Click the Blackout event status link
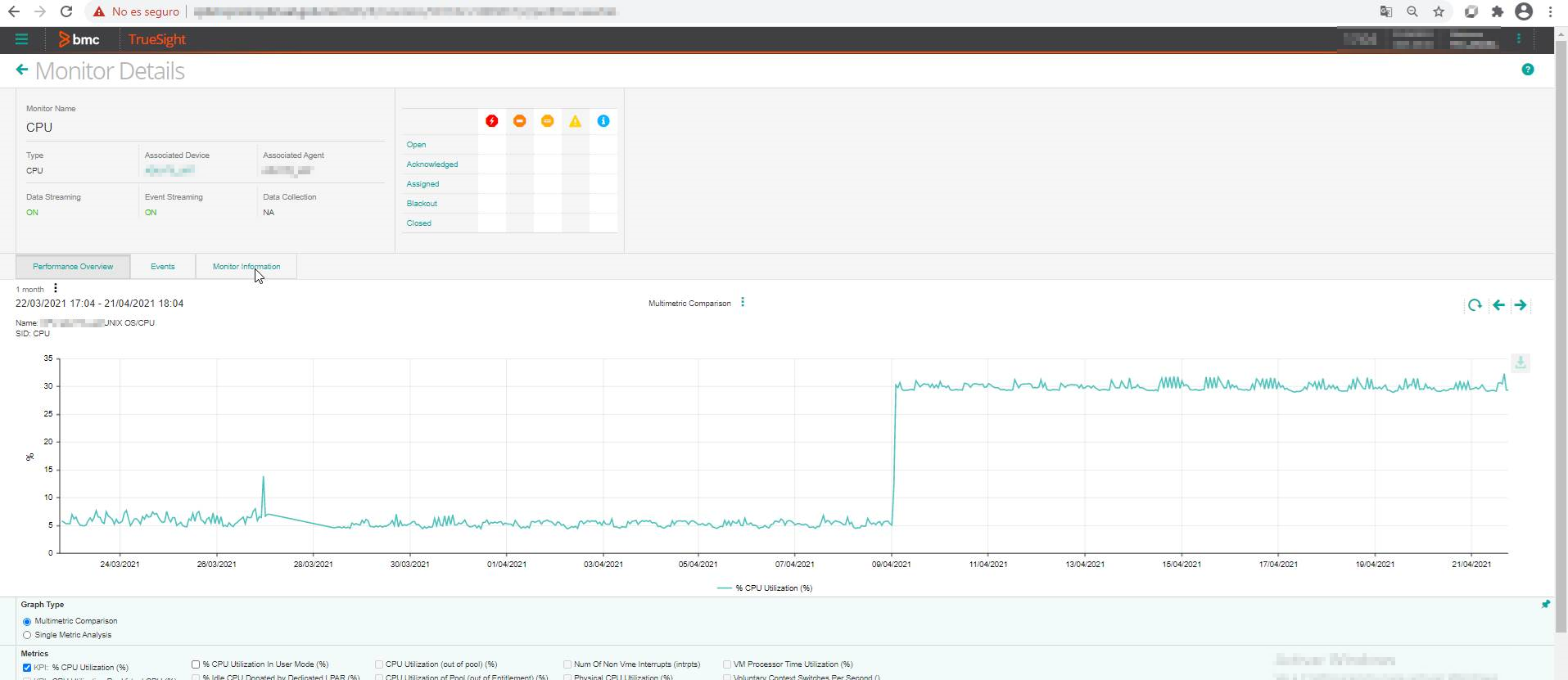Screen dimensions: 1568x680 click(x=422, y=204)
